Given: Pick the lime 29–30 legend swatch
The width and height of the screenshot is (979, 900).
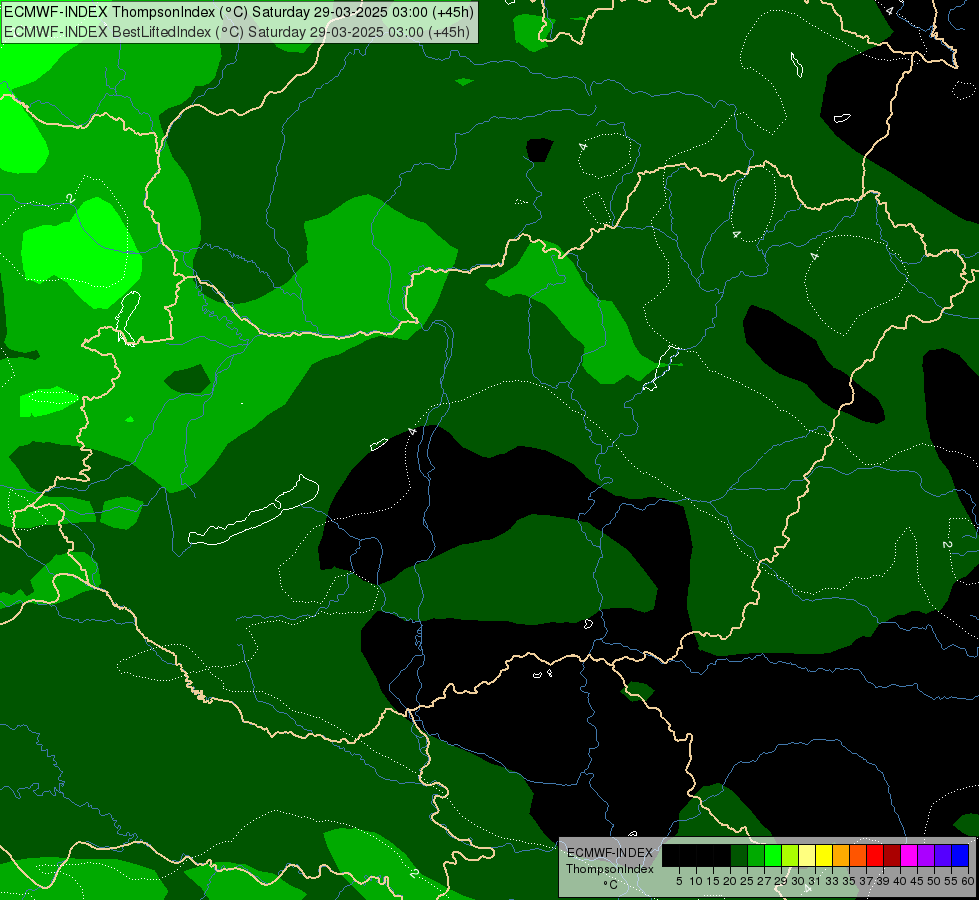Looking at the screenshot, I should pyautogui.click(x=790, y=855).
